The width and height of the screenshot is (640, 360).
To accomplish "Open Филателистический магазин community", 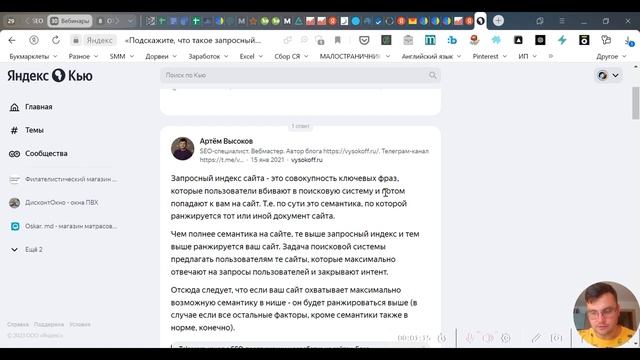I will click(x=63, y=179).
